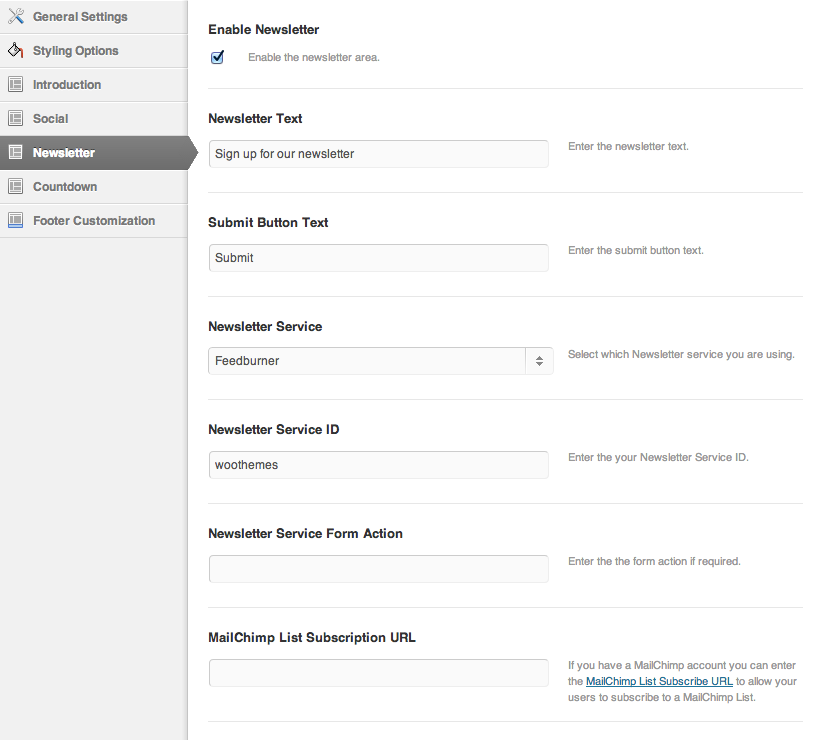The height and width of the screenshot is (740, 822).
Task: Uncheck the Enable Newsletter checkbox
Action: [218, 57]
